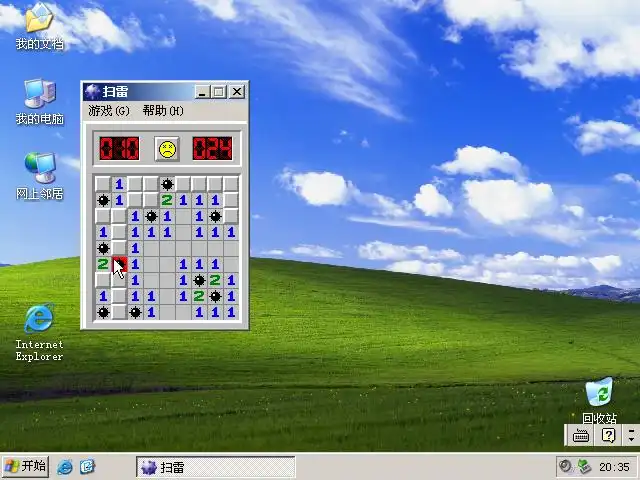Screen dimensions: 640x480
Task: Click the sad smiley face to restart
Action: coord(167,149)
